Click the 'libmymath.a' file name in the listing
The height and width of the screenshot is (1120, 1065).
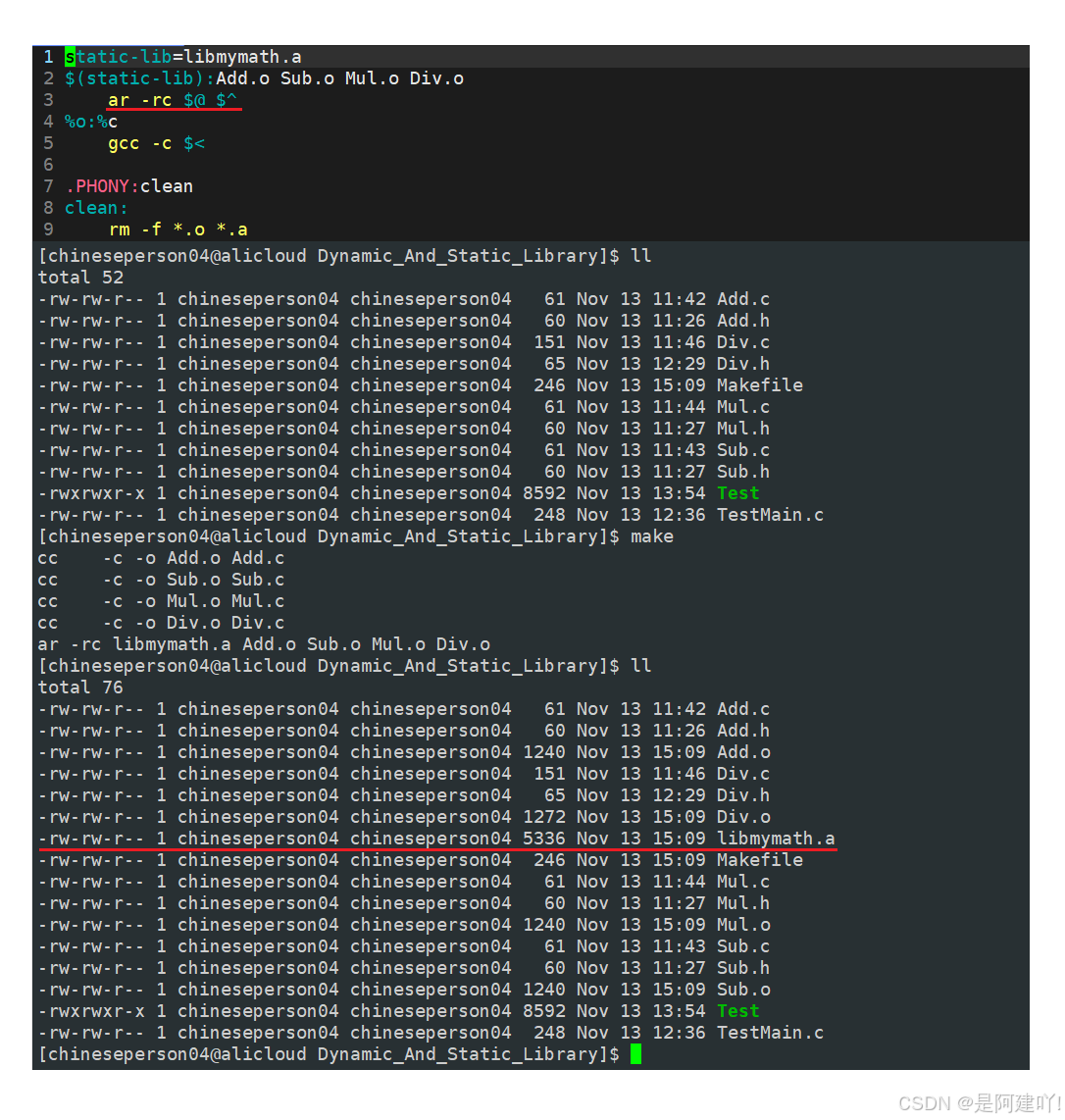(x=776, y=839)
